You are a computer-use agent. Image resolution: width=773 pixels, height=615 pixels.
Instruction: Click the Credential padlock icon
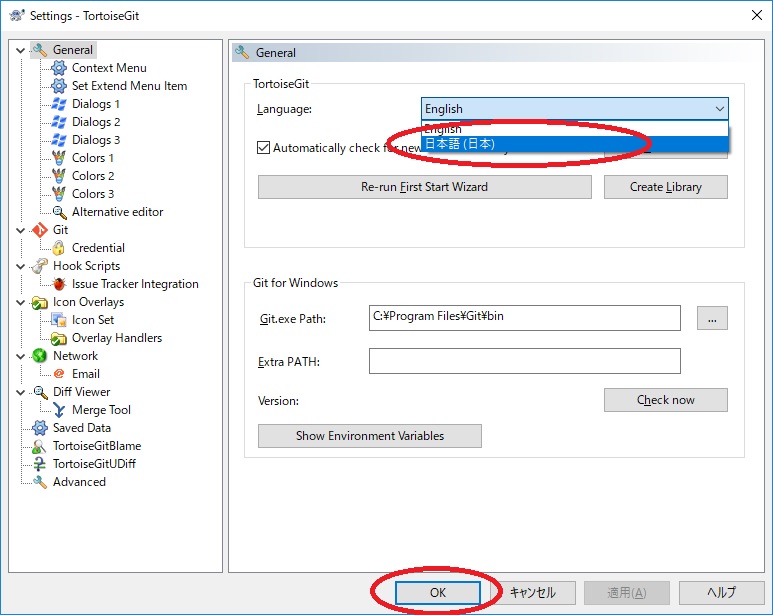tap(59, 248)
